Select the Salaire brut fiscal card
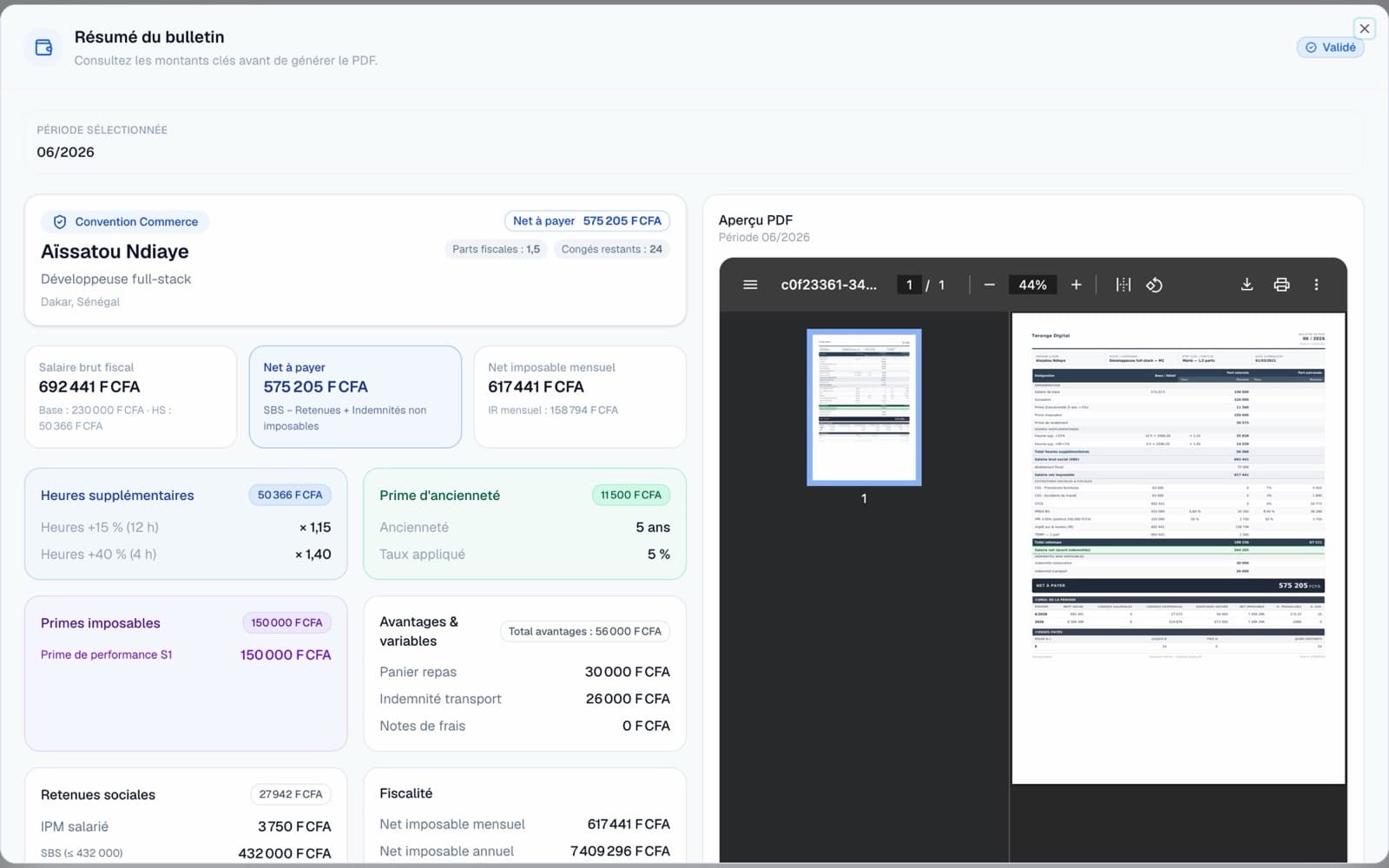1389x868 pixels. 131,397
